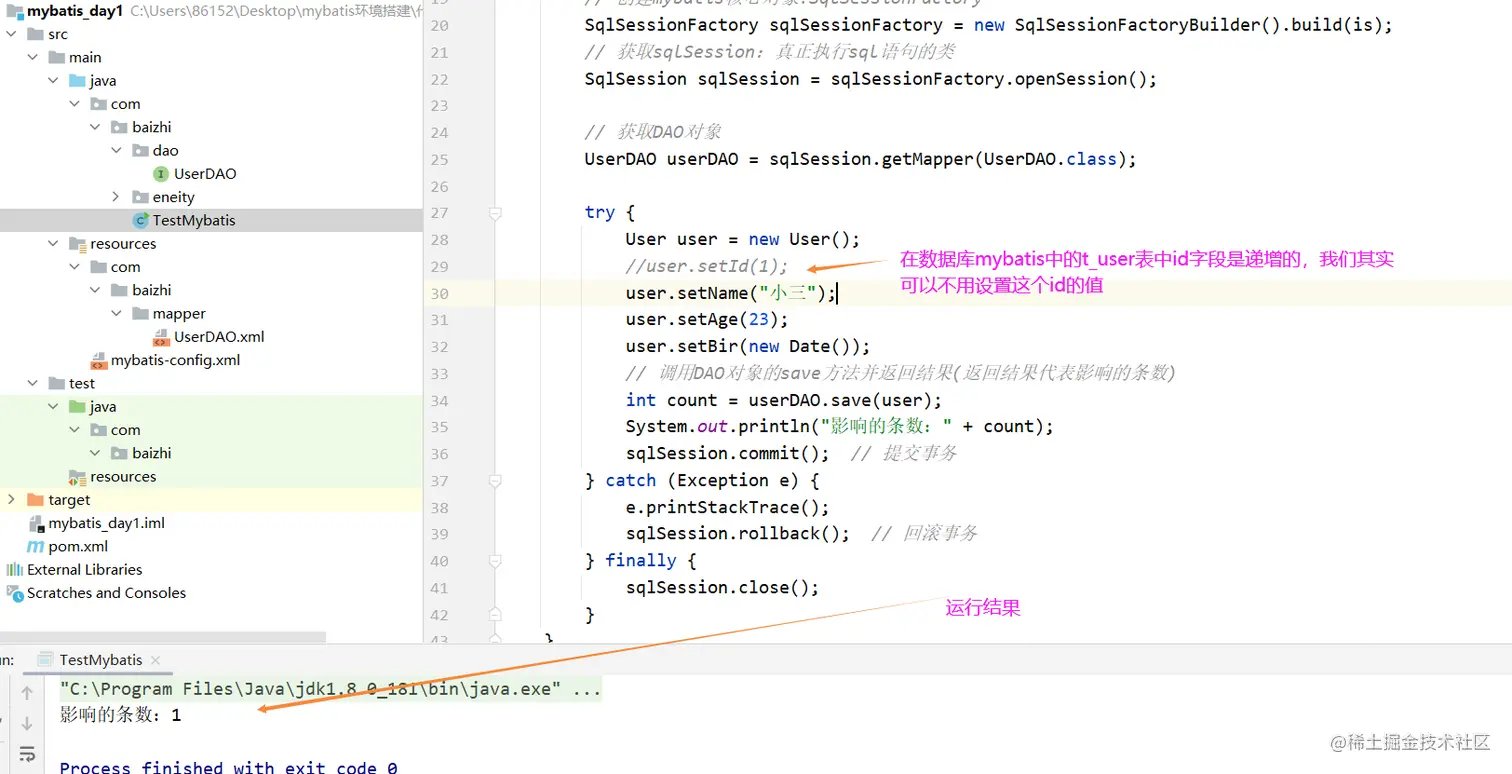Expand the eneity package chevron

[x=117, y=197]
